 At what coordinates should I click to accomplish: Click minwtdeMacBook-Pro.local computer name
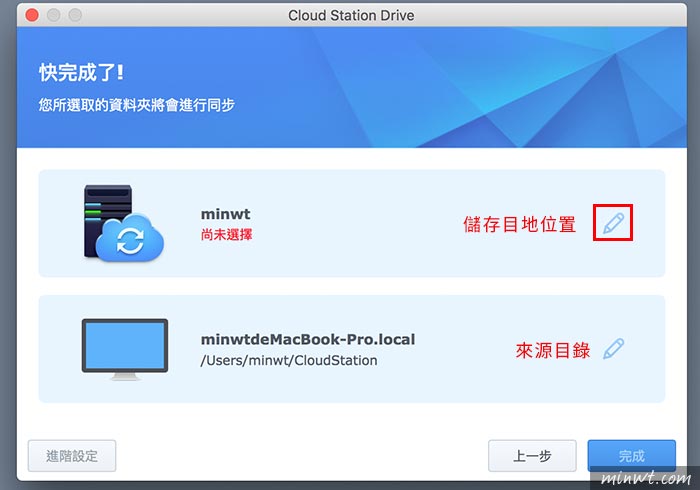pos(308,340)
